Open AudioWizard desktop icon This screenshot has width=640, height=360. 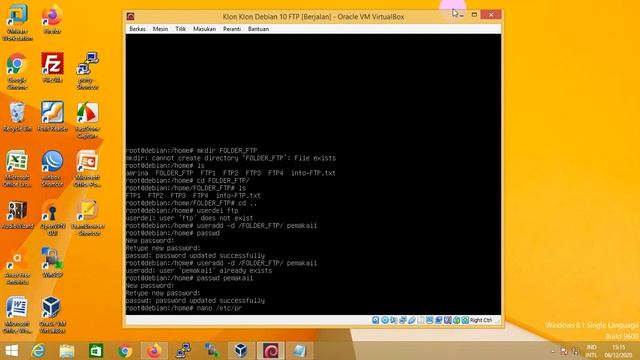pyautogui.click(x=18, y=215)
